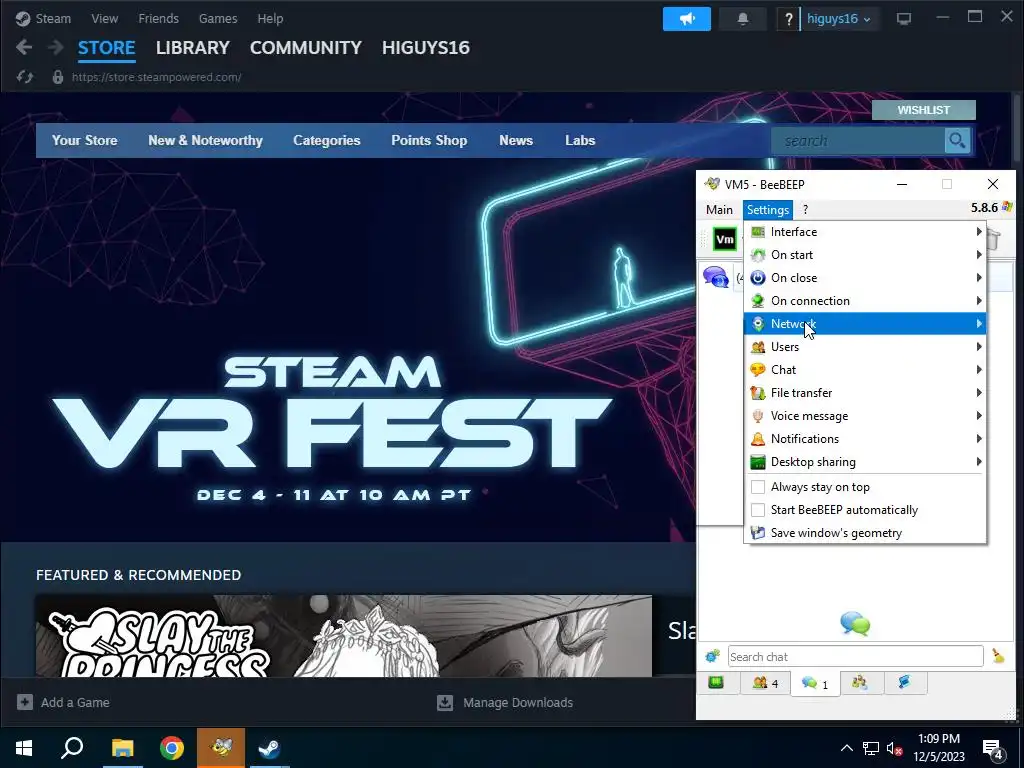Image resolution: width=1024 pixels, height=768 pixels.
Task: Switch to the groups tab in BeeBEEP
Action: 859,682
